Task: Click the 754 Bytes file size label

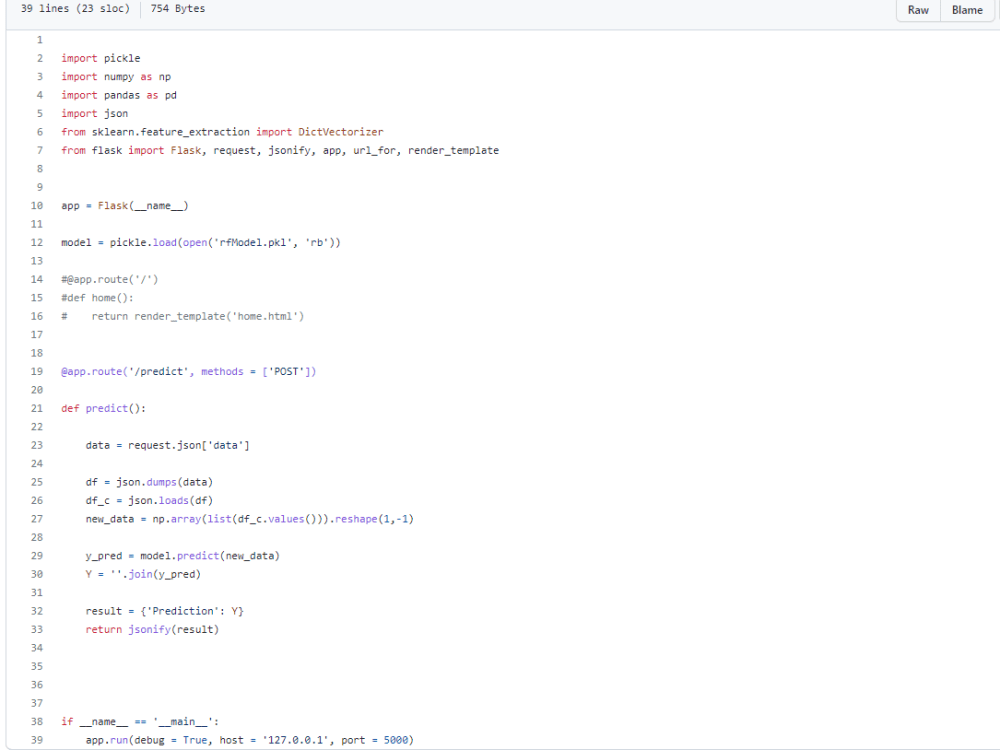Action: coord(176,8)
